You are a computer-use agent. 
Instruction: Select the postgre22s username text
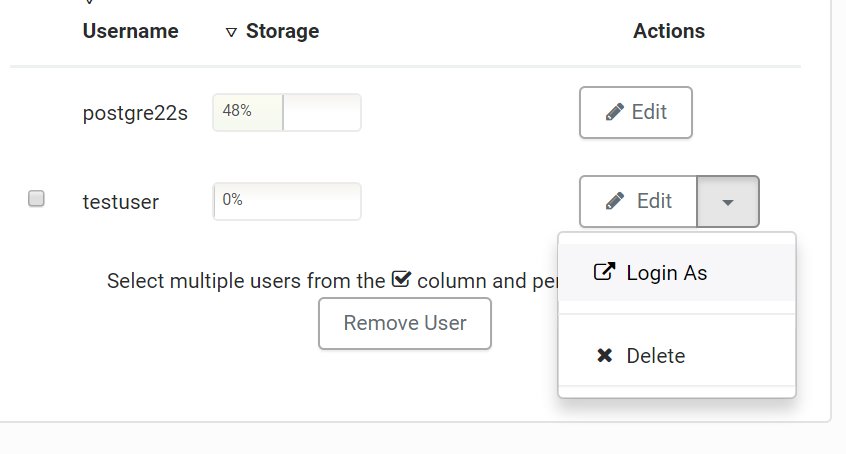pyautogui.click(x=135, y=113)
